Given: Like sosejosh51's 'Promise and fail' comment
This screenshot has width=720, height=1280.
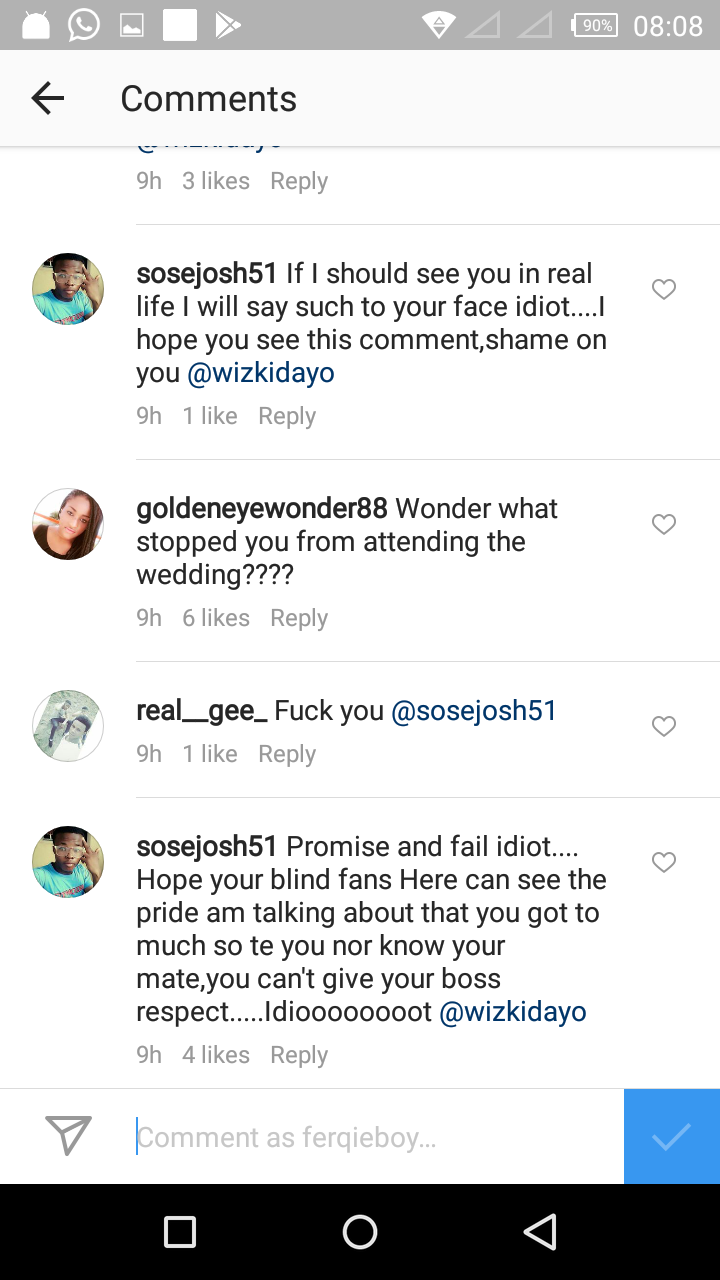Looking at the screenshot, I should pyautogui.click(x=664, y=862).
